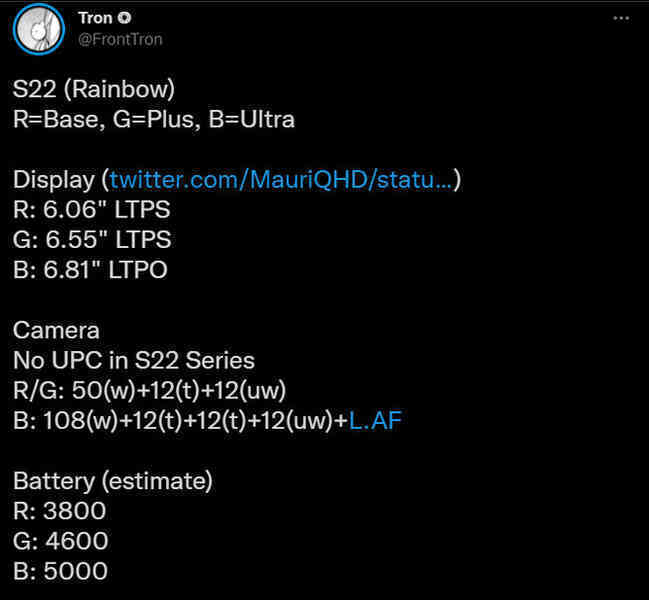Click the 'Battery (estimate)' heading
649x600 pixels.
point(113,481)
